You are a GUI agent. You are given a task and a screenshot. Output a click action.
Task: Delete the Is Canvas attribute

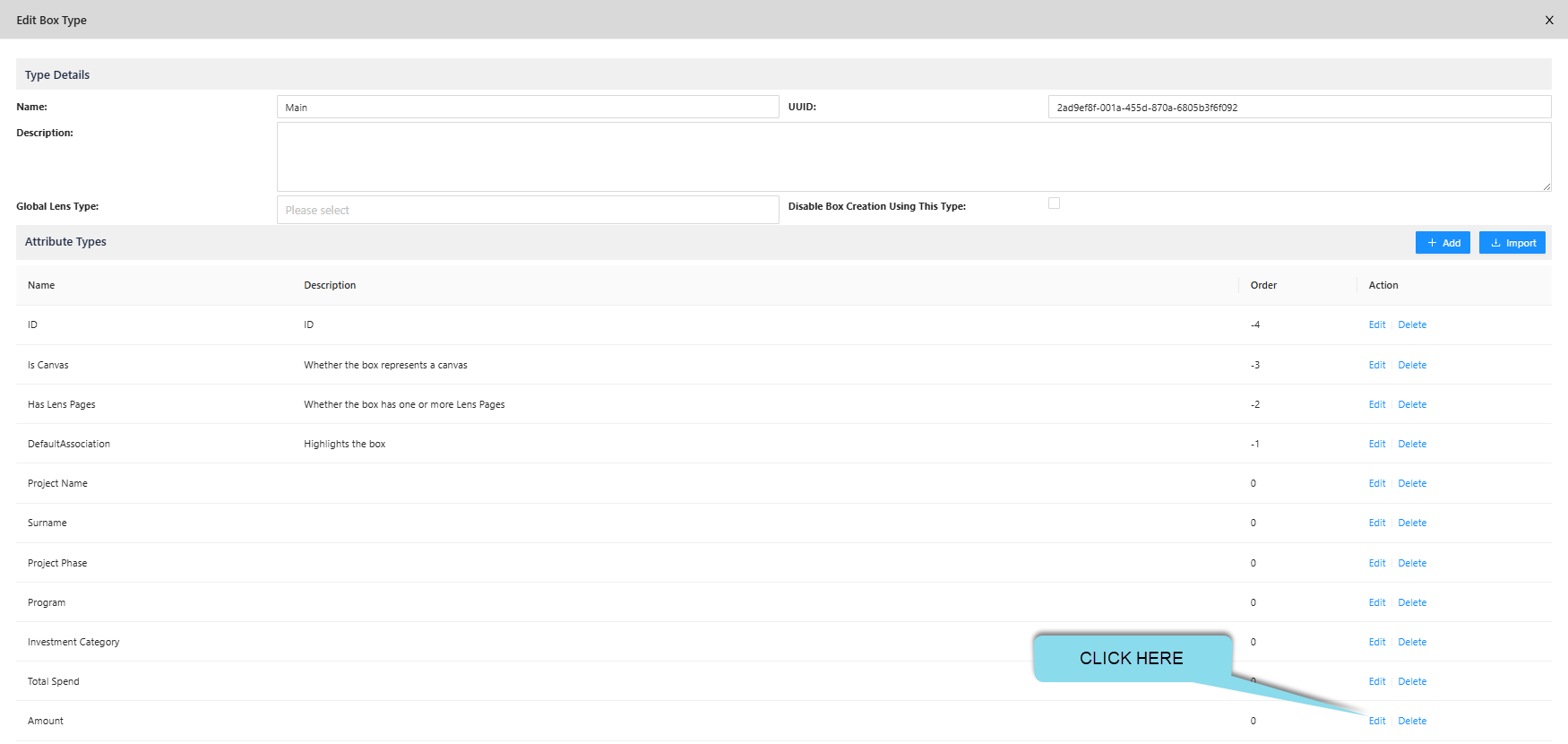tap(1412, 365)
